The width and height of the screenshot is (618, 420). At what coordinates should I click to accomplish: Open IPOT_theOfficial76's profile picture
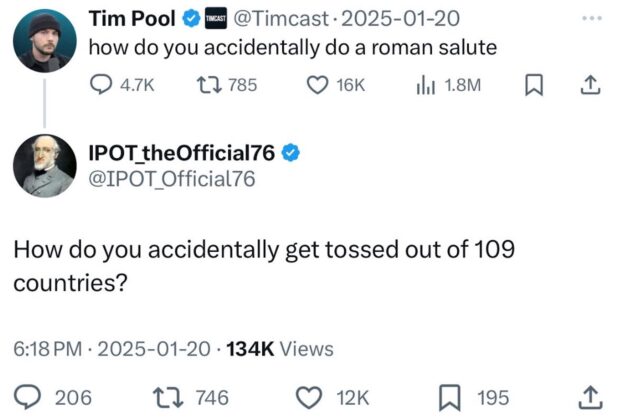[x=43, y=164]
